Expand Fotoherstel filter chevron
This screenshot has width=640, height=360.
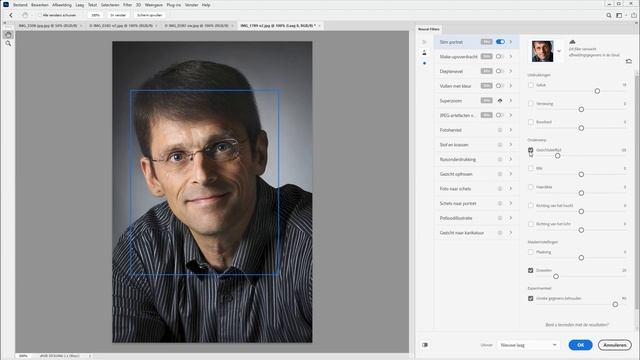point(511,130)
